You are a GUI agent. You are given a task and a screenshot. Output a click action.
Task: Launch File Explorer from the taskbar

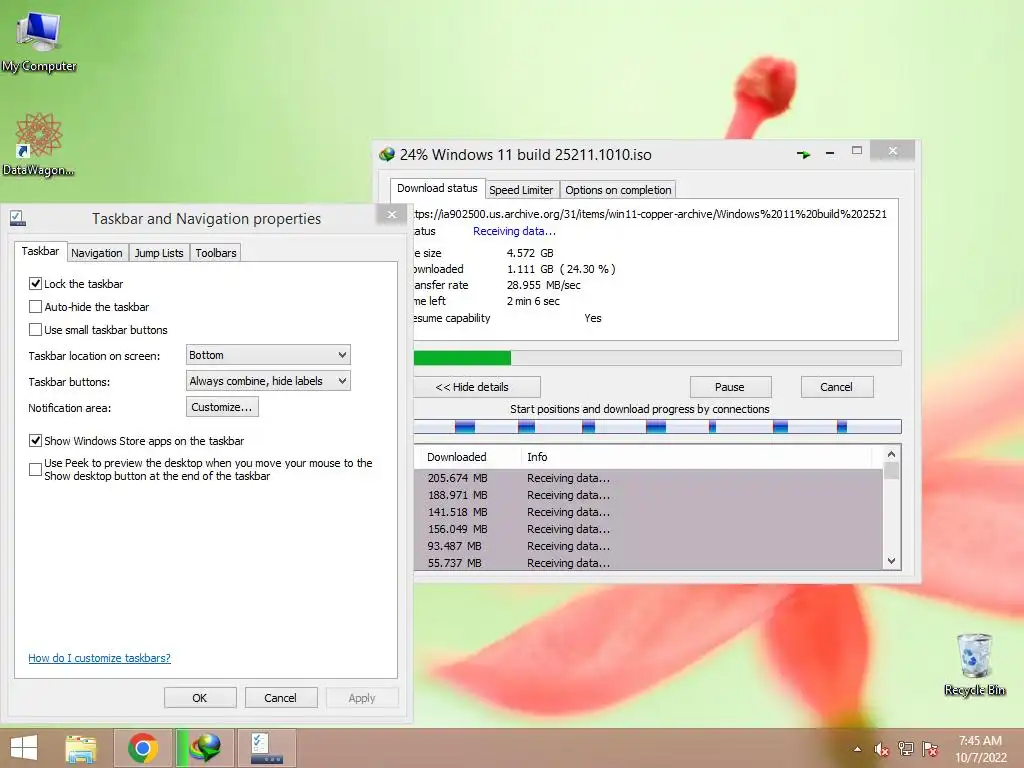(81, 748)
